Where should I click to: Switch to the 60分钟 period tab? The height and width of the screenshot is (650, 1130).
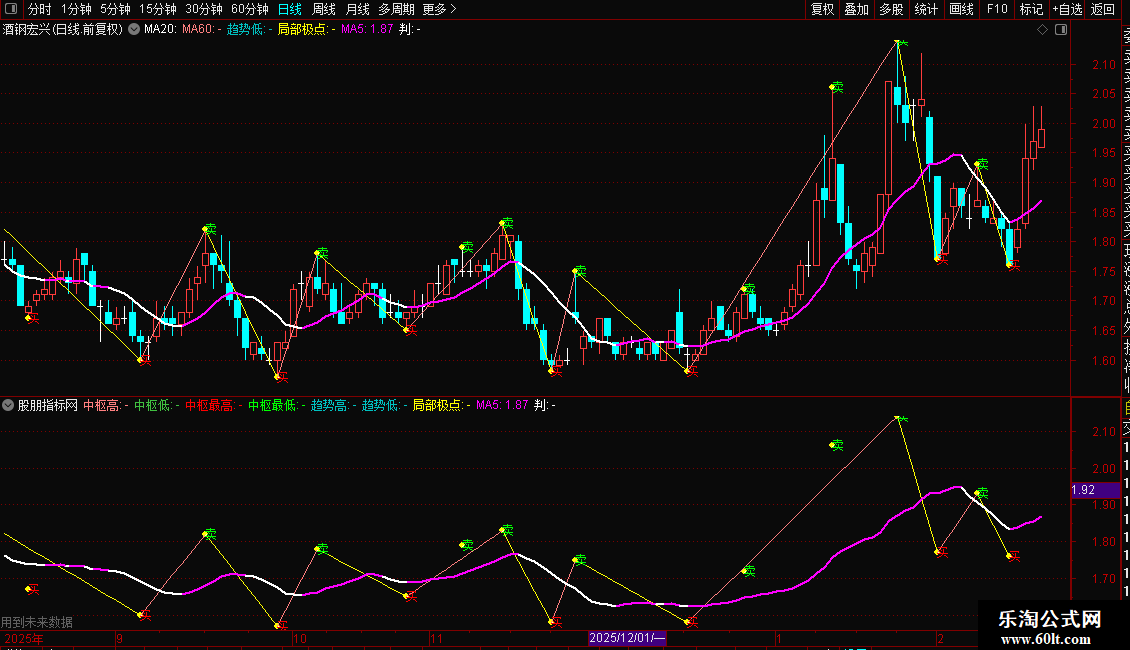tap(249, 9)
